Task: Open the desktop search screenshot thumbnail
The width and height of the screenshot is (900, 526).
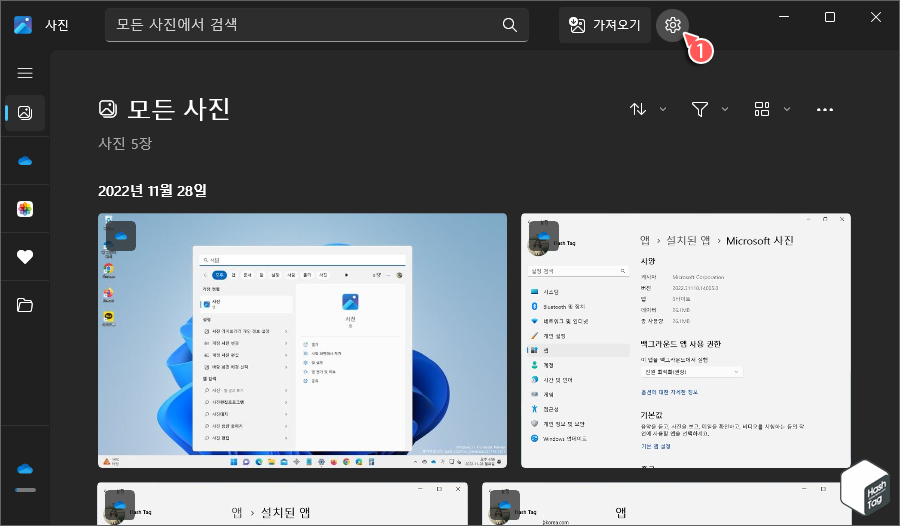Action: [302, 341]
